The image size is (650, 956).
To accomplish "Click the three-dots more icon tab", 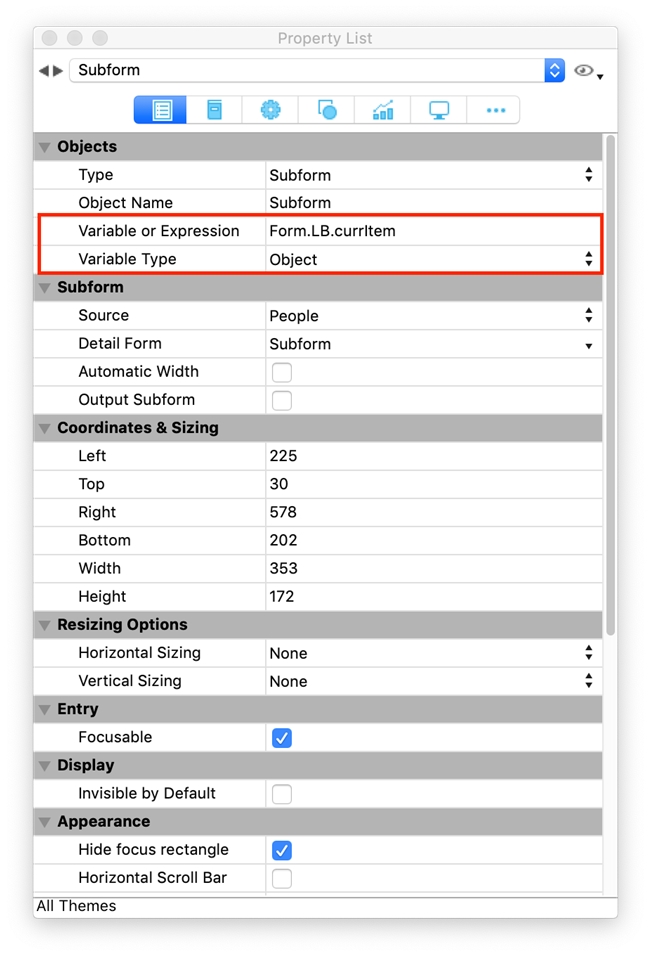I will (x=495, y=110).
